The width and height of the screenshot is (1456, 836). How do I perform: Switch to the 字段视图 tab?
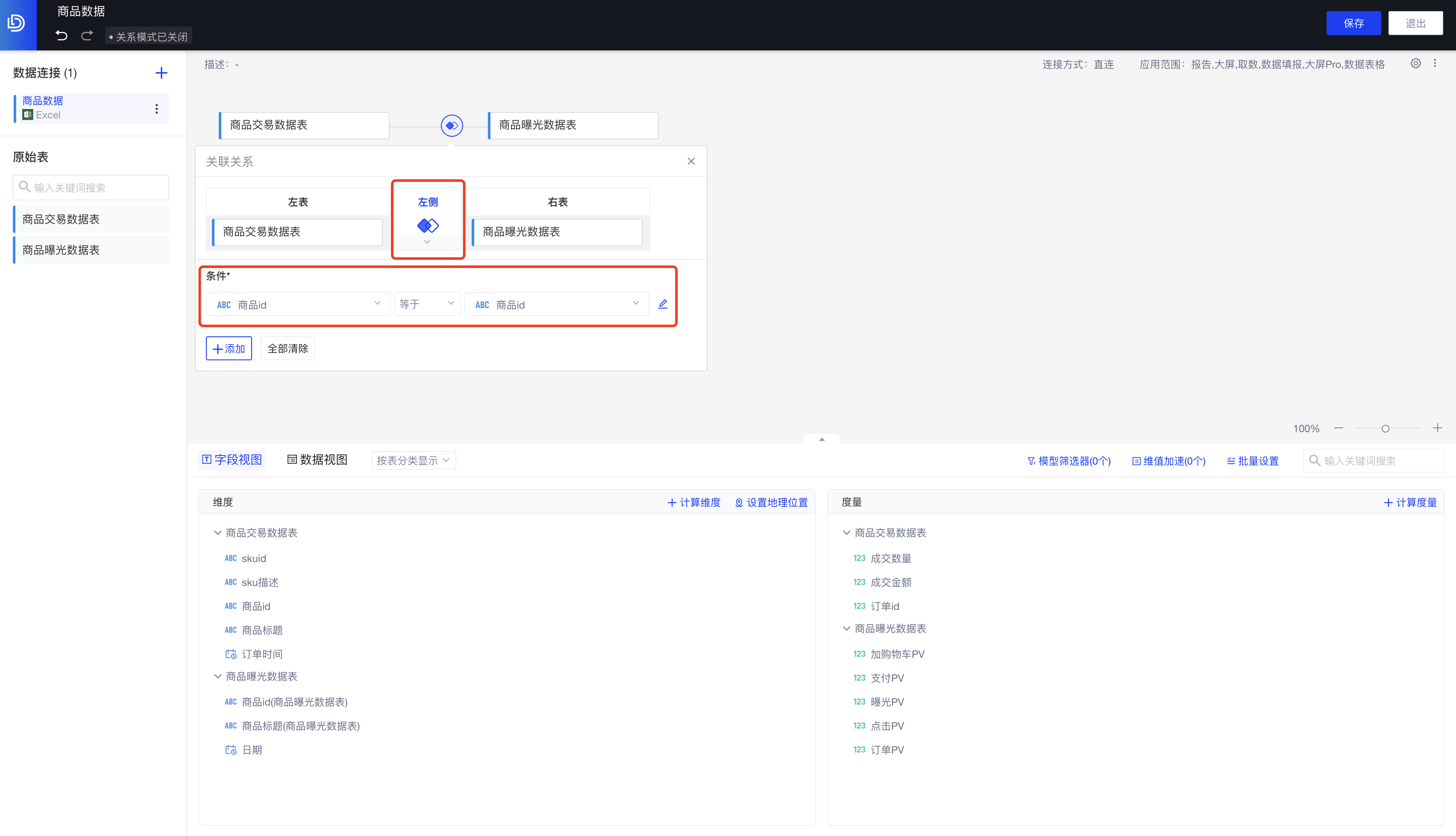pyautogui.click(x=232, y=460)
